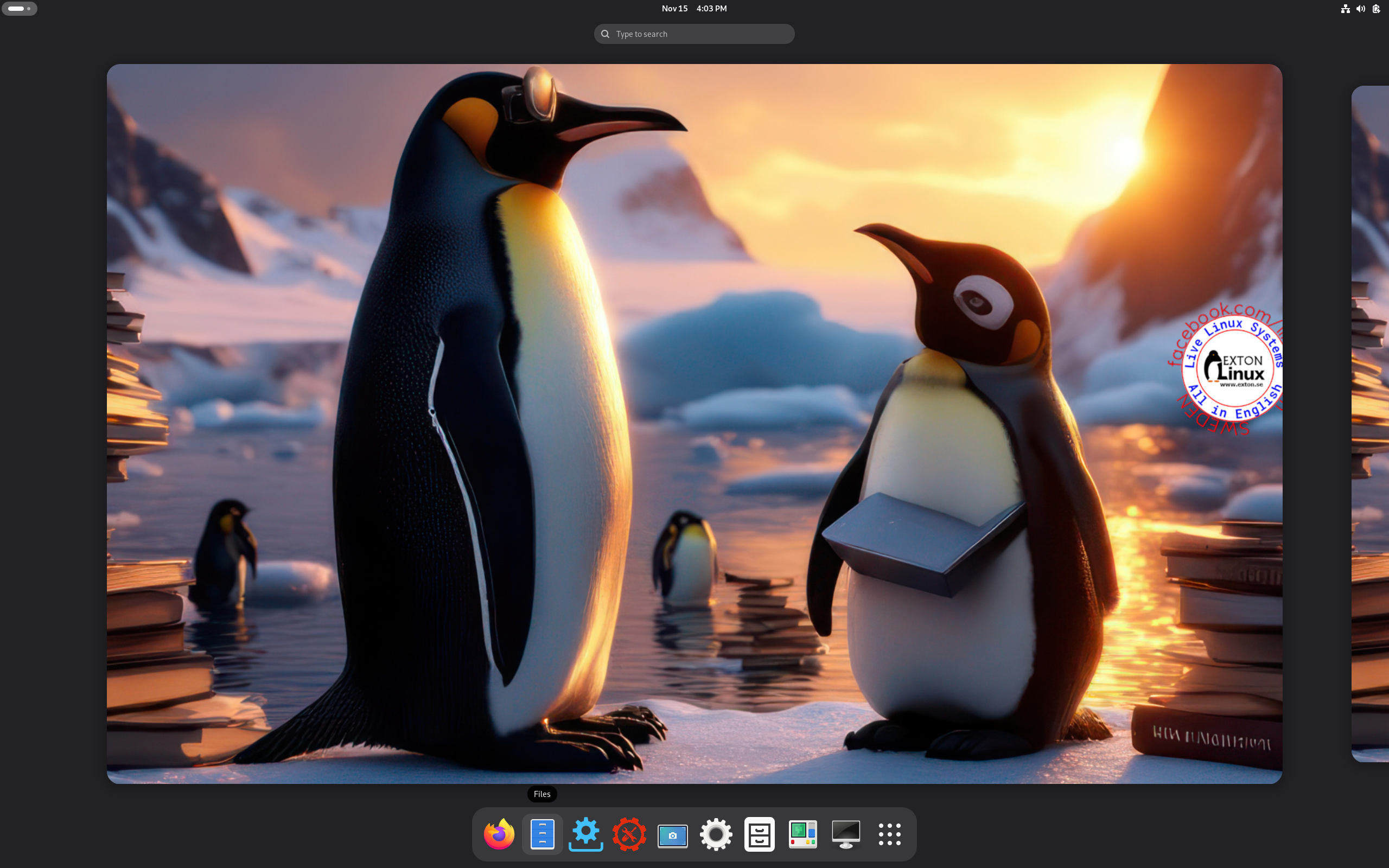Click the white filing cabinet drawer icon
This screenshot has width=1389, height=868.
coord(760,834)
